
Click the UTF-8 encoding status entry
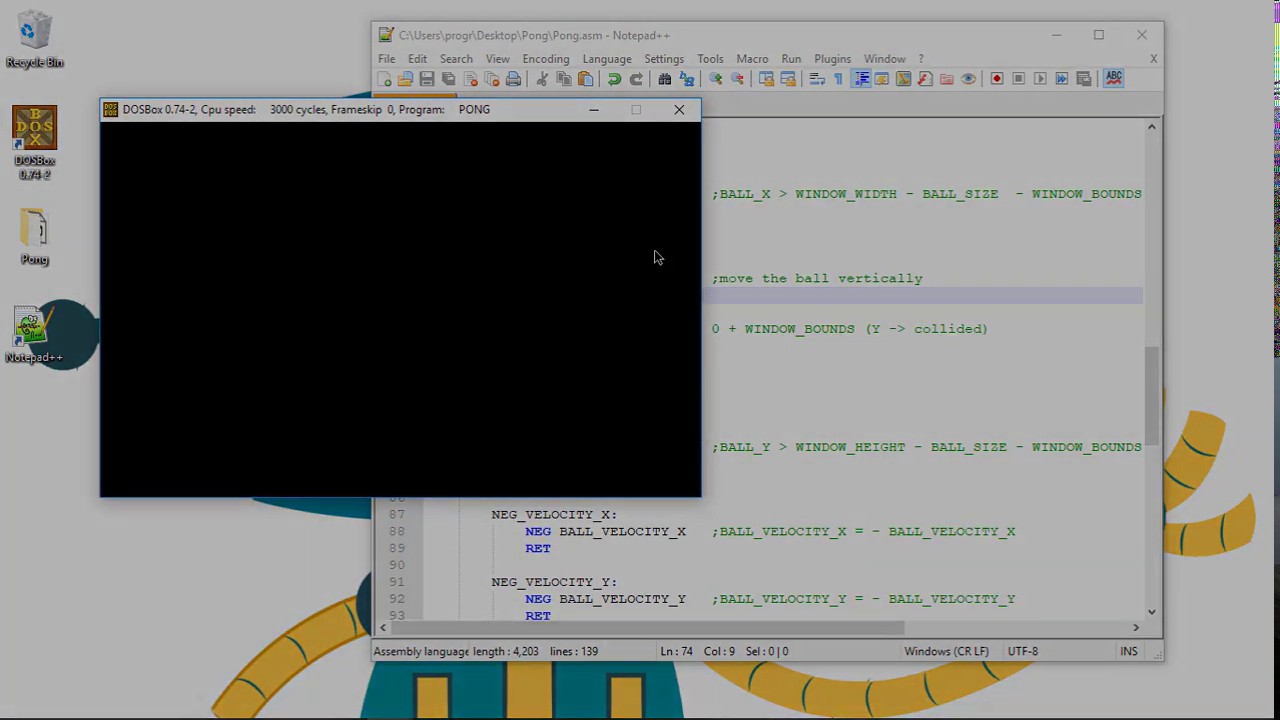coord(1023,651)
